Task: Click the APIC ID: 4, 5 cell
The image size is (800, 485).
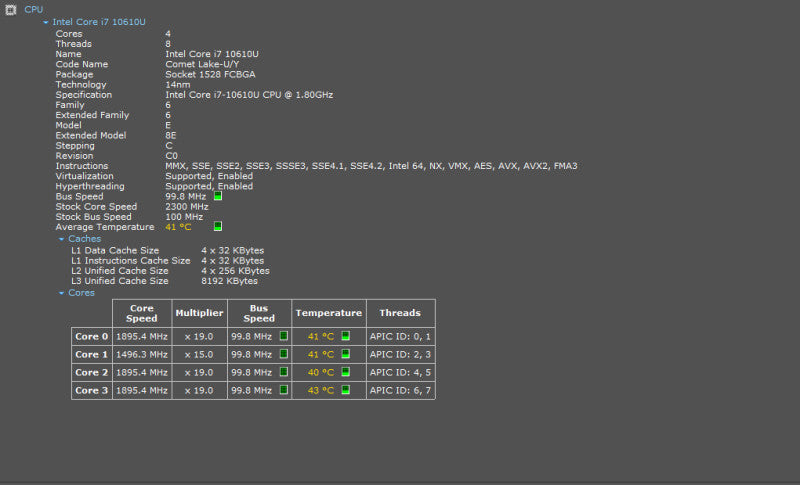Action: pos(400,372)
